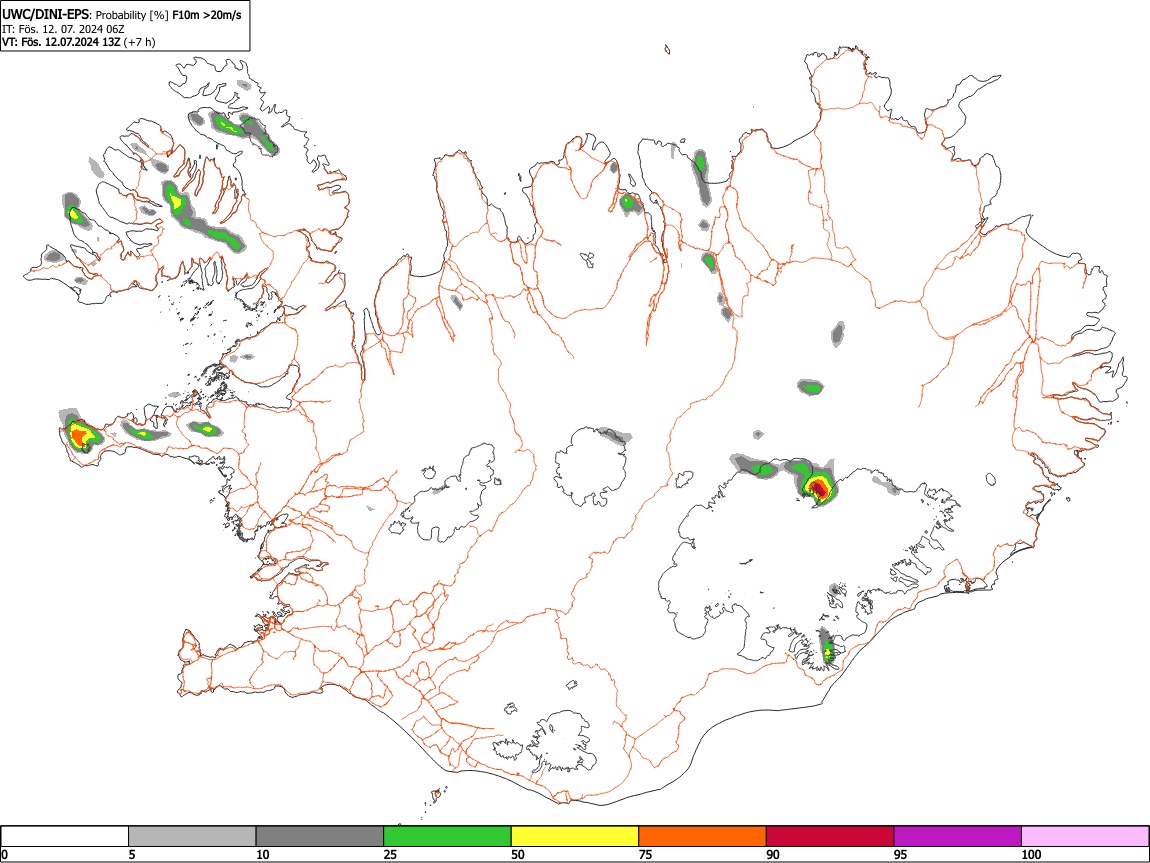
Task: Click the pink legend swatch above 100
Action: pyautogui.click(x=1085, y=837)
